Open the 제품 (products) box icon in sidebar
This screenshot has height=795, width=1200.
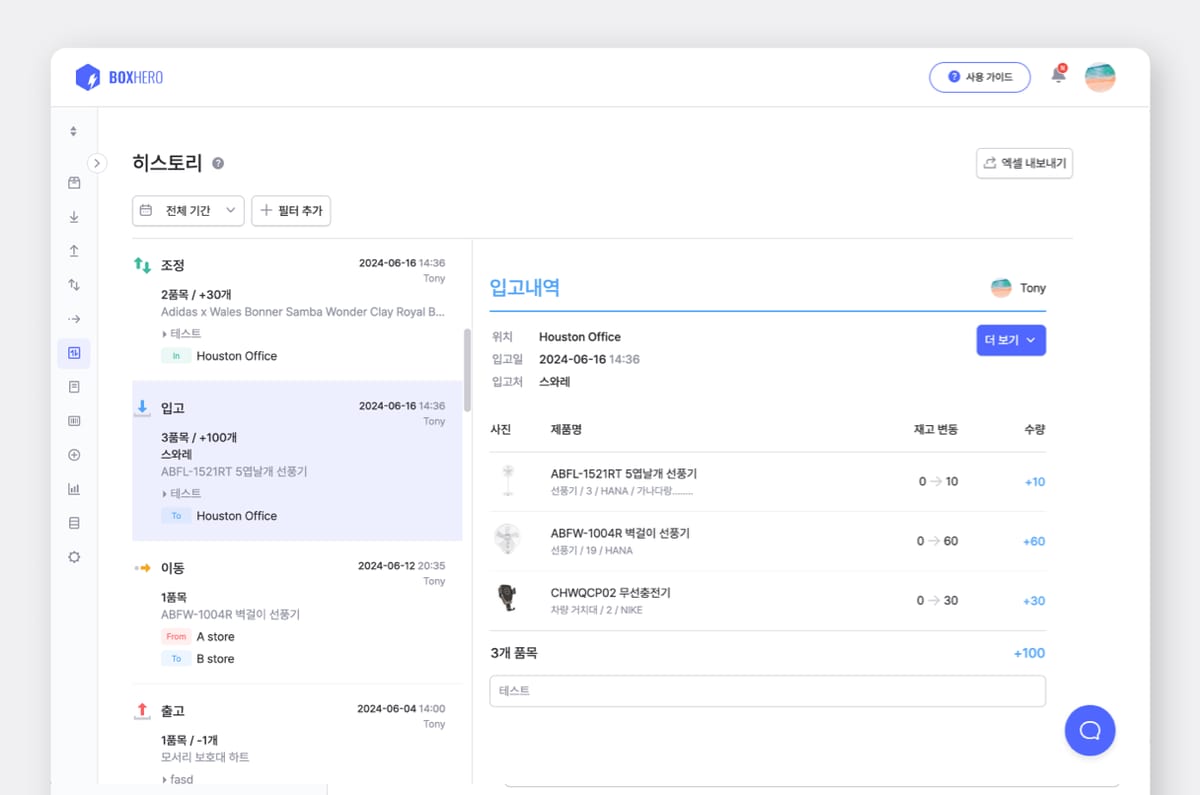(x=73, y=182)
